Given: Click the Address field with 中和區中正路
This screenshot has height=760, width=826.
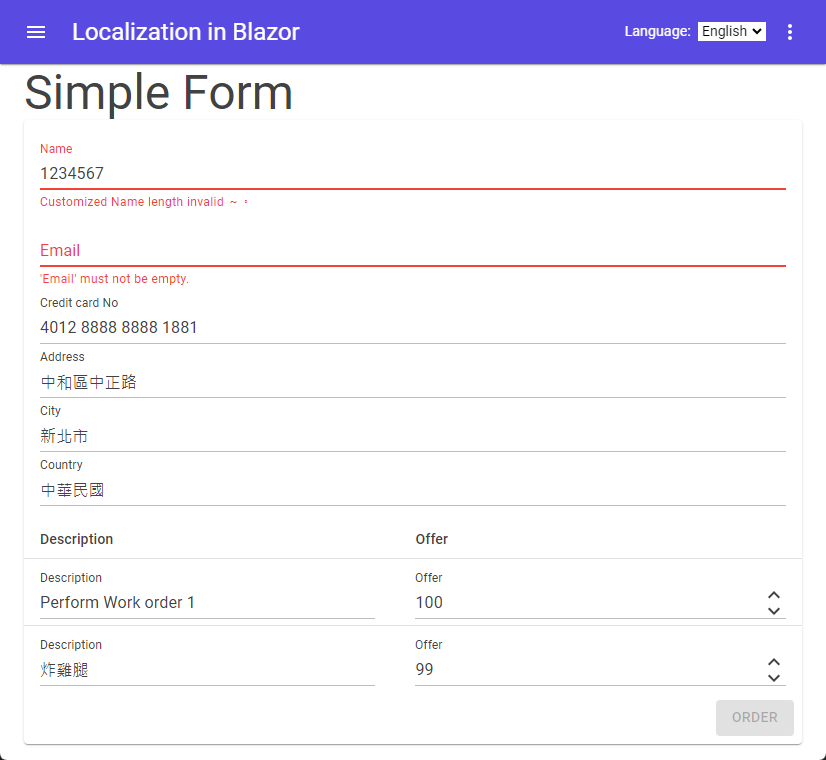Looking at the screenshot, I should [x=412, y=382].
